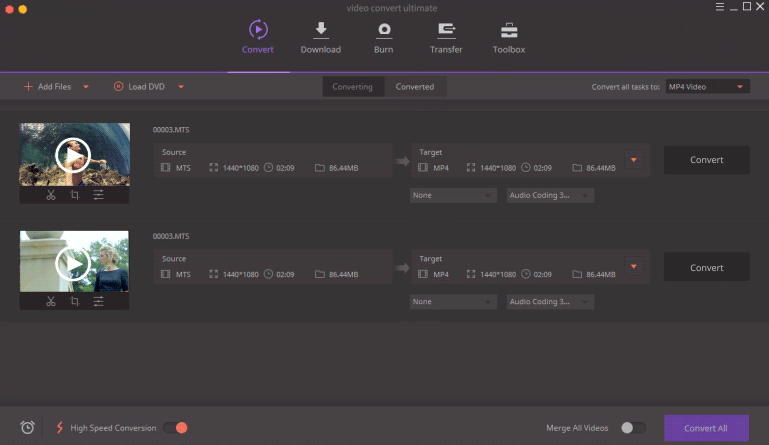Convert the first video
769x445 pixels.
[707, 160]
